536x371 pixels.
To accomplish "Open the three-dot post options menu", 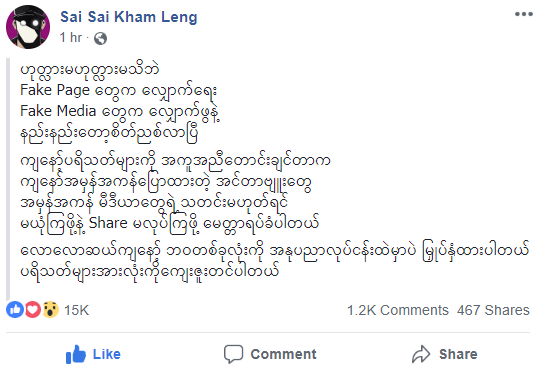I will (524, 14).
